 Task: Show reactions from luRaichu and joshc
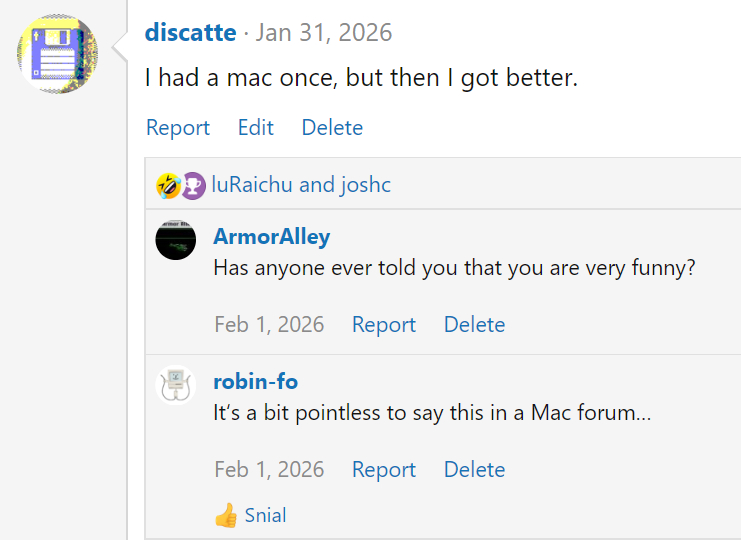[x=301, y=185]
